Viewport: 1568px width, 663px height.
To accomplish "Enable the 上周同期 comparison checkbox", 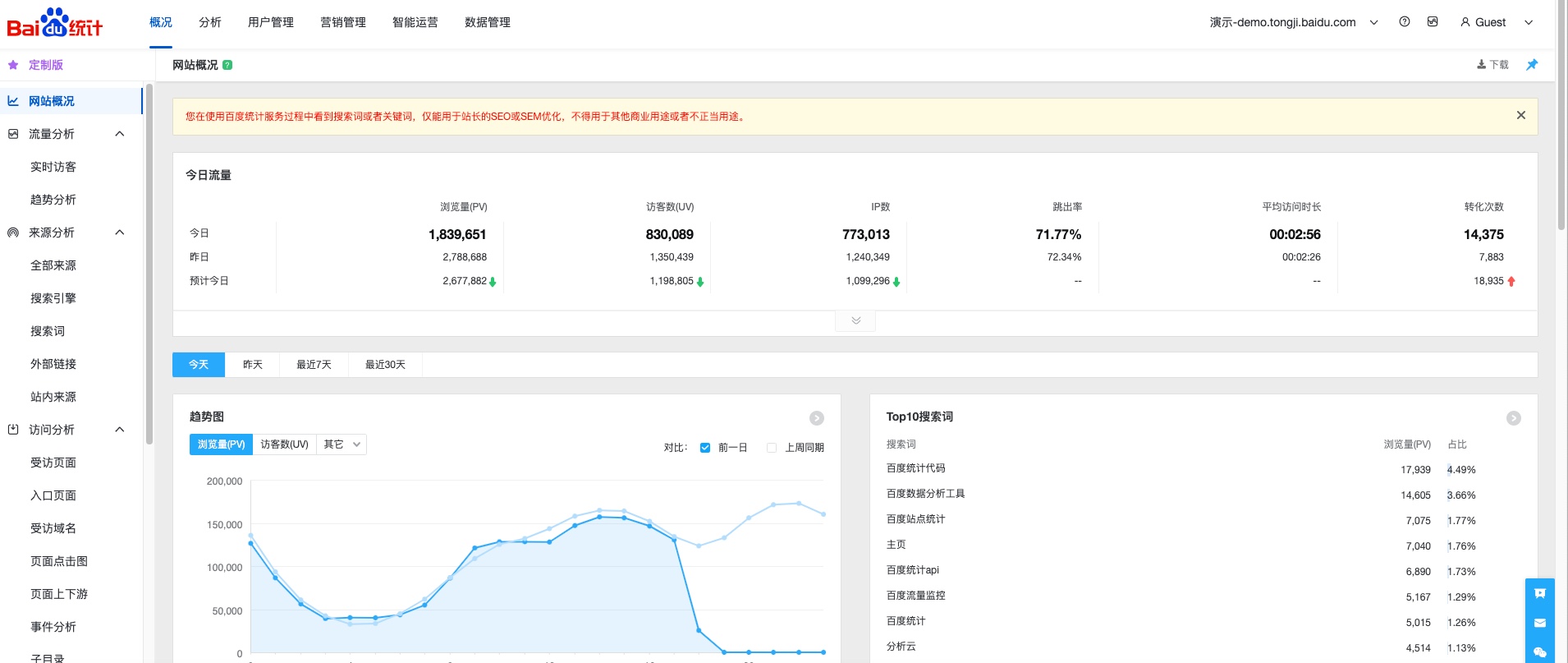I will (x=772, y=448).
